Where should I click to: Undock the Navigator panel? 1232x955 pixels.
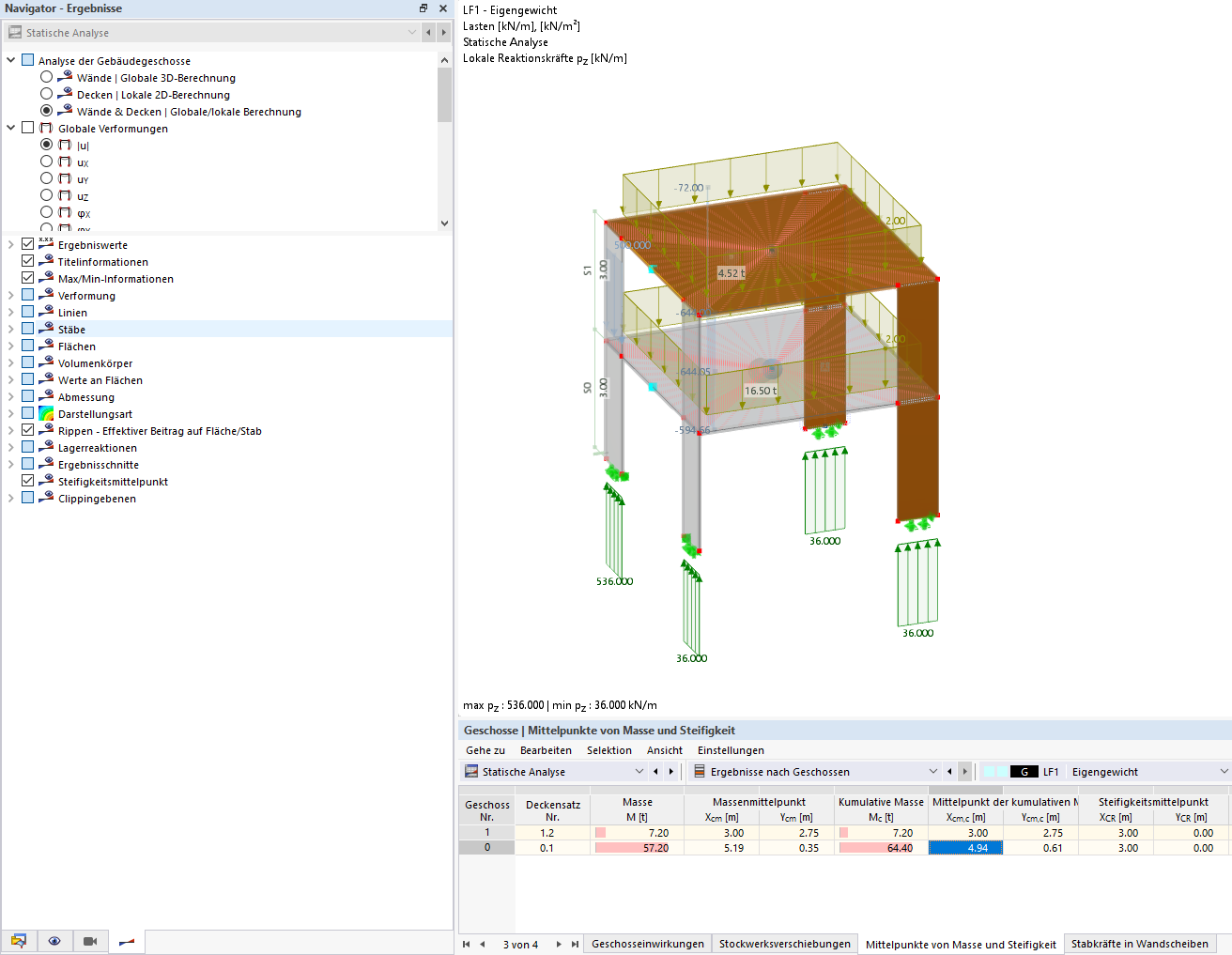423,8
